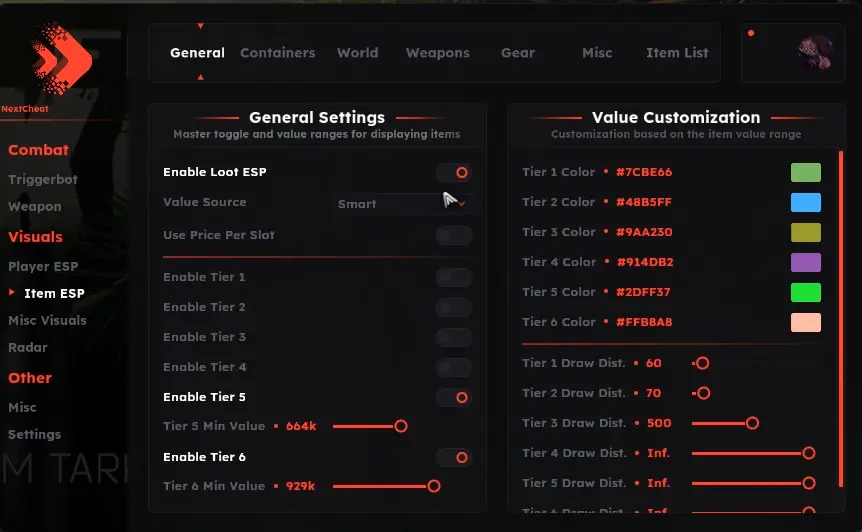This screenshot has height=532, width=862.
Task: Click the Tier 3 Draw Dist. slider knob
Action: 752,423
